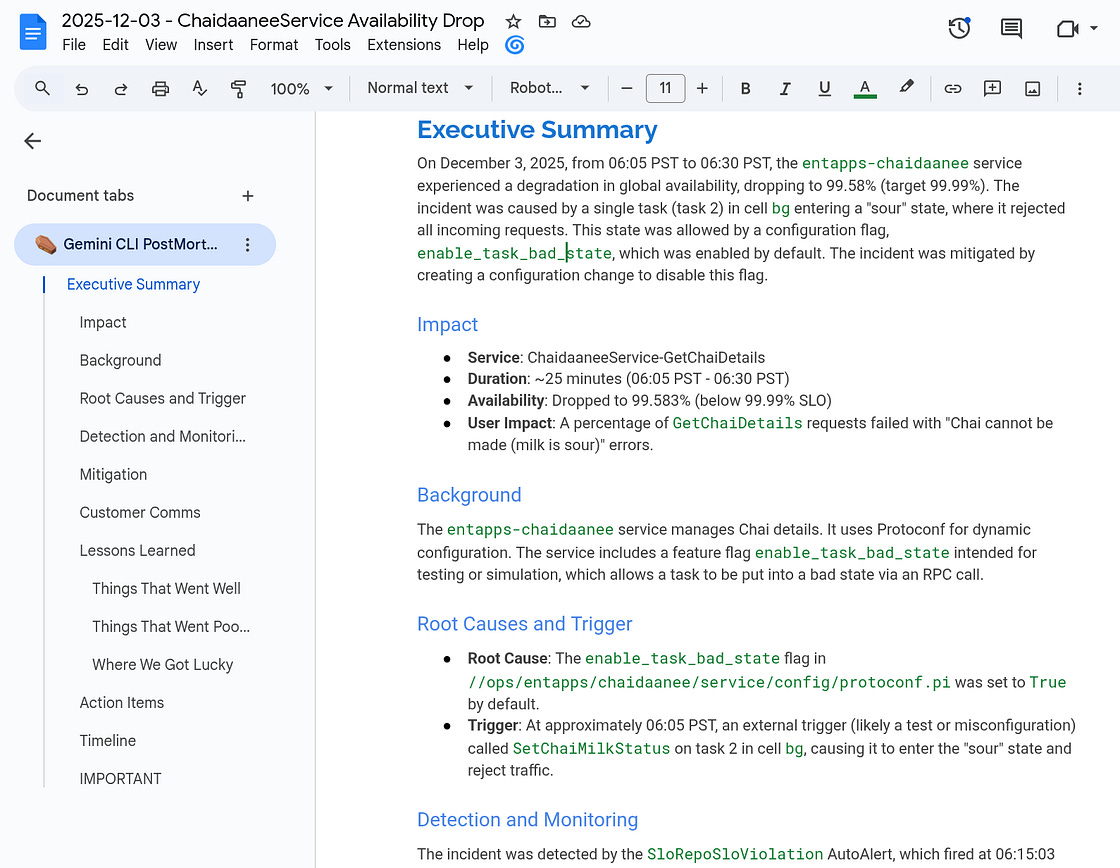
Task: Open the Roboto font dropdown
Action: click(549, 88)
